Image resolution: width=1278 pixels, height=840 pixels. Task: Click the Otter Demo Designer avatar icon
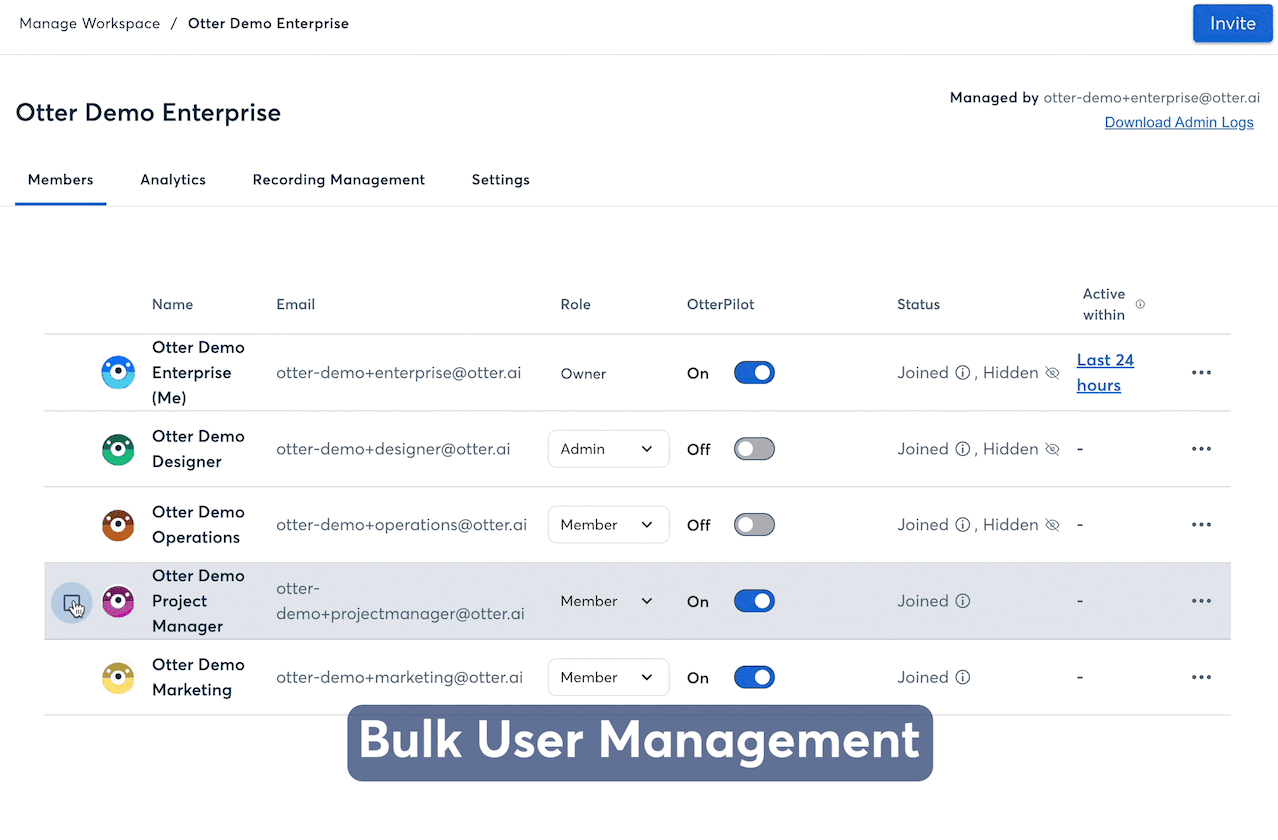(118, 449)
